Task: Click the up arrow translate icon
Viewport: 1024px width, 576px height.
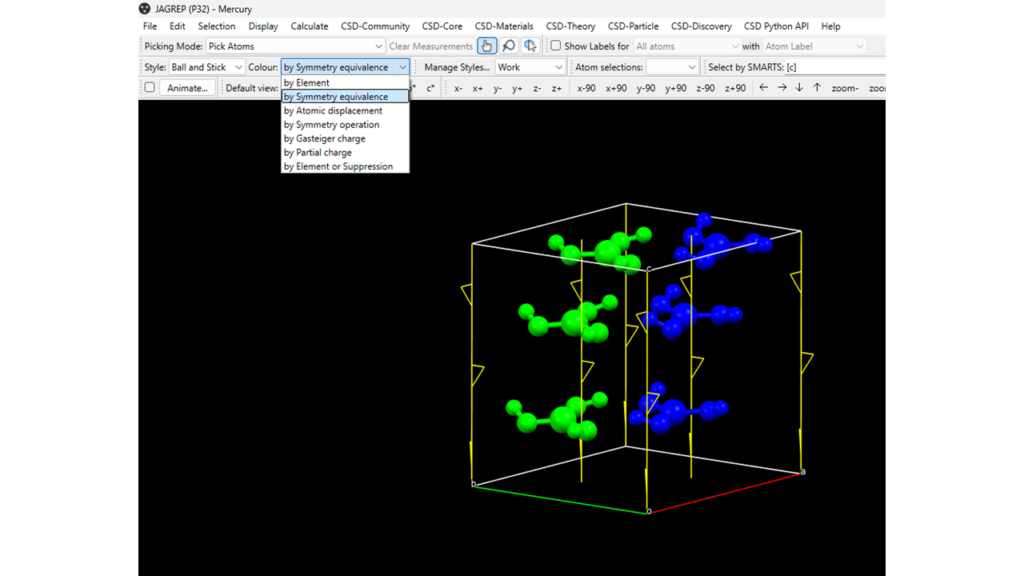Action: pos(817,88)
